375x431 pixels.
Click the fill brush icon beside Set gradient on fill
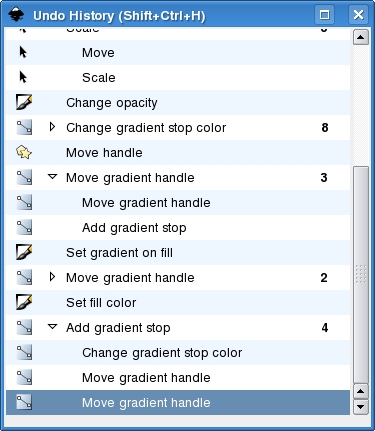point(24,252)
